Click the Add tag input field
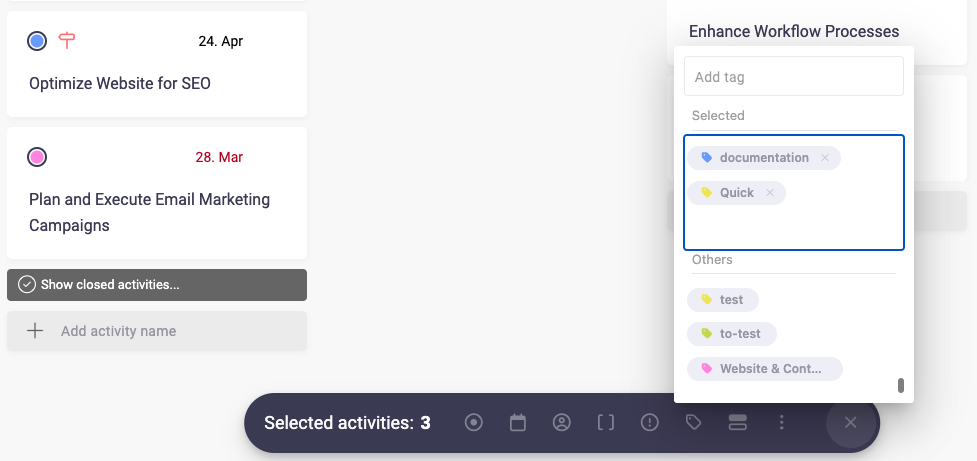This screenshot has height=461, width=977. click(794, 77)
